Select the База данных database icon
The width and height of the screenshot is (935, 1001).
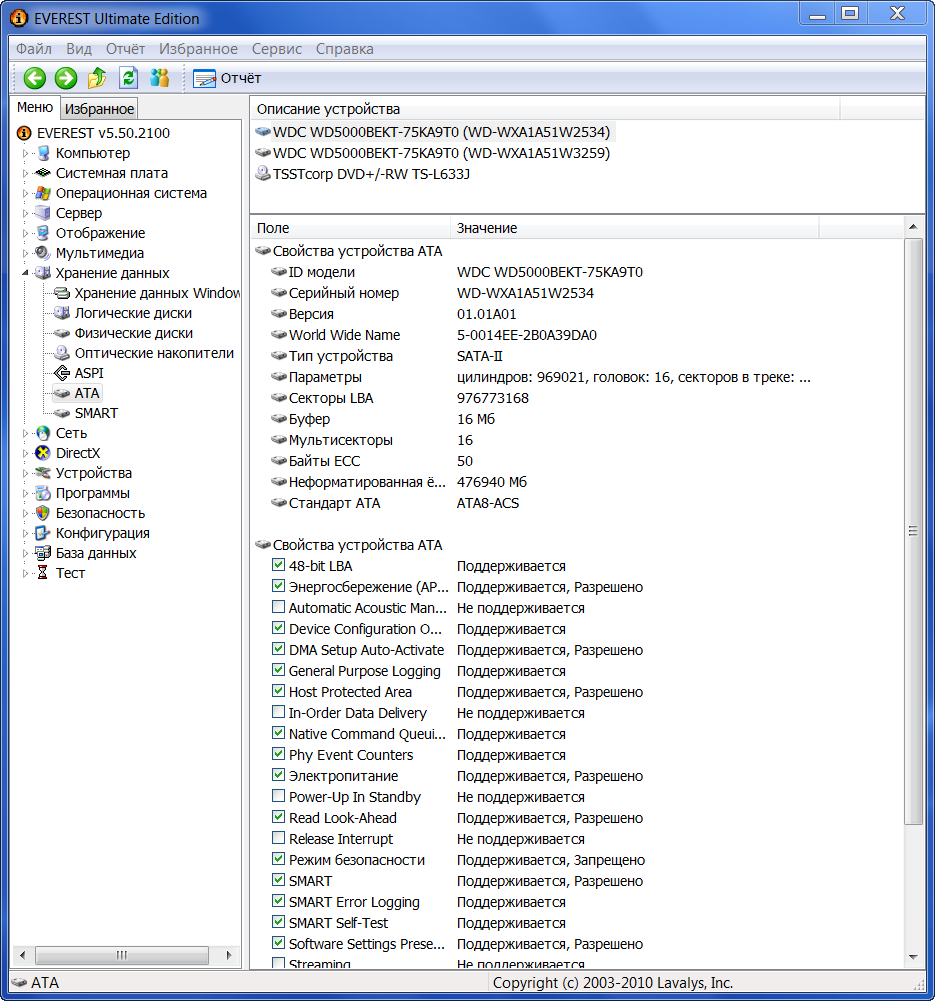[43, 553]
